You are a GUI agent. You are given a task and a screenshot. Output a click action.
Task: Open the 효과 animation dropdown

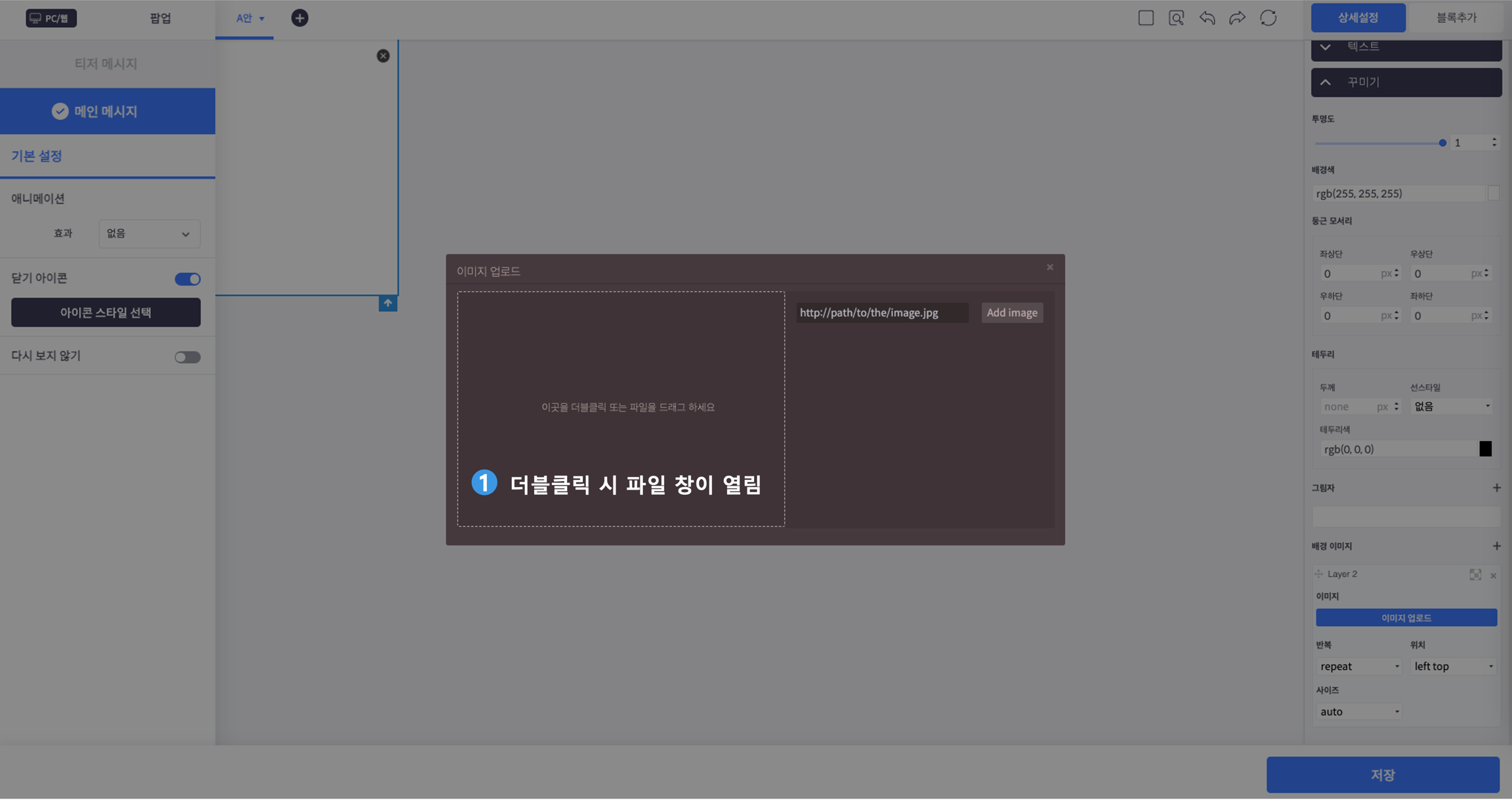click(149, 234)
